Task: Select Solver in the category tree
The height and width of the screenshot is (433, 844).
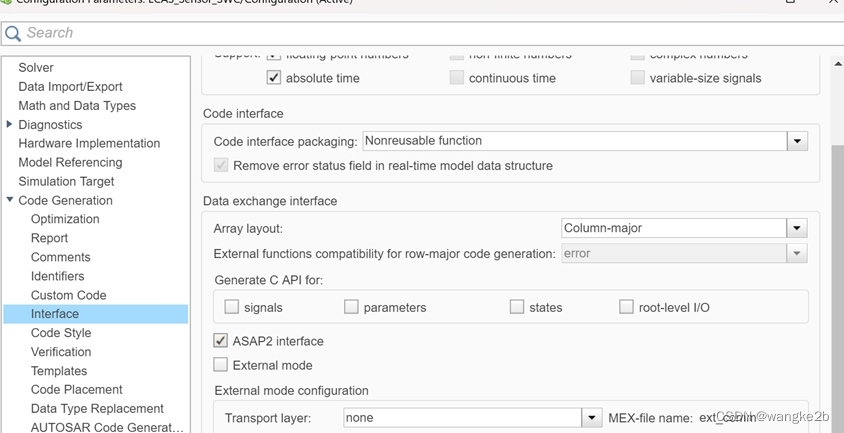Action: click(36, 67)
